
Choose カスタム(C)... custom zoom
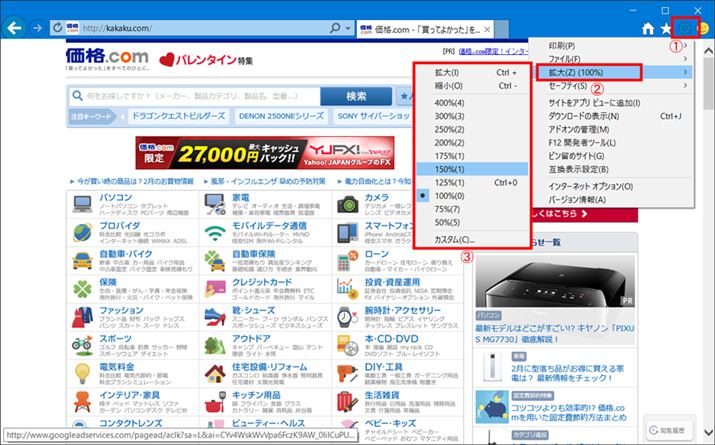pyautogui.click(x=472, y=239)
